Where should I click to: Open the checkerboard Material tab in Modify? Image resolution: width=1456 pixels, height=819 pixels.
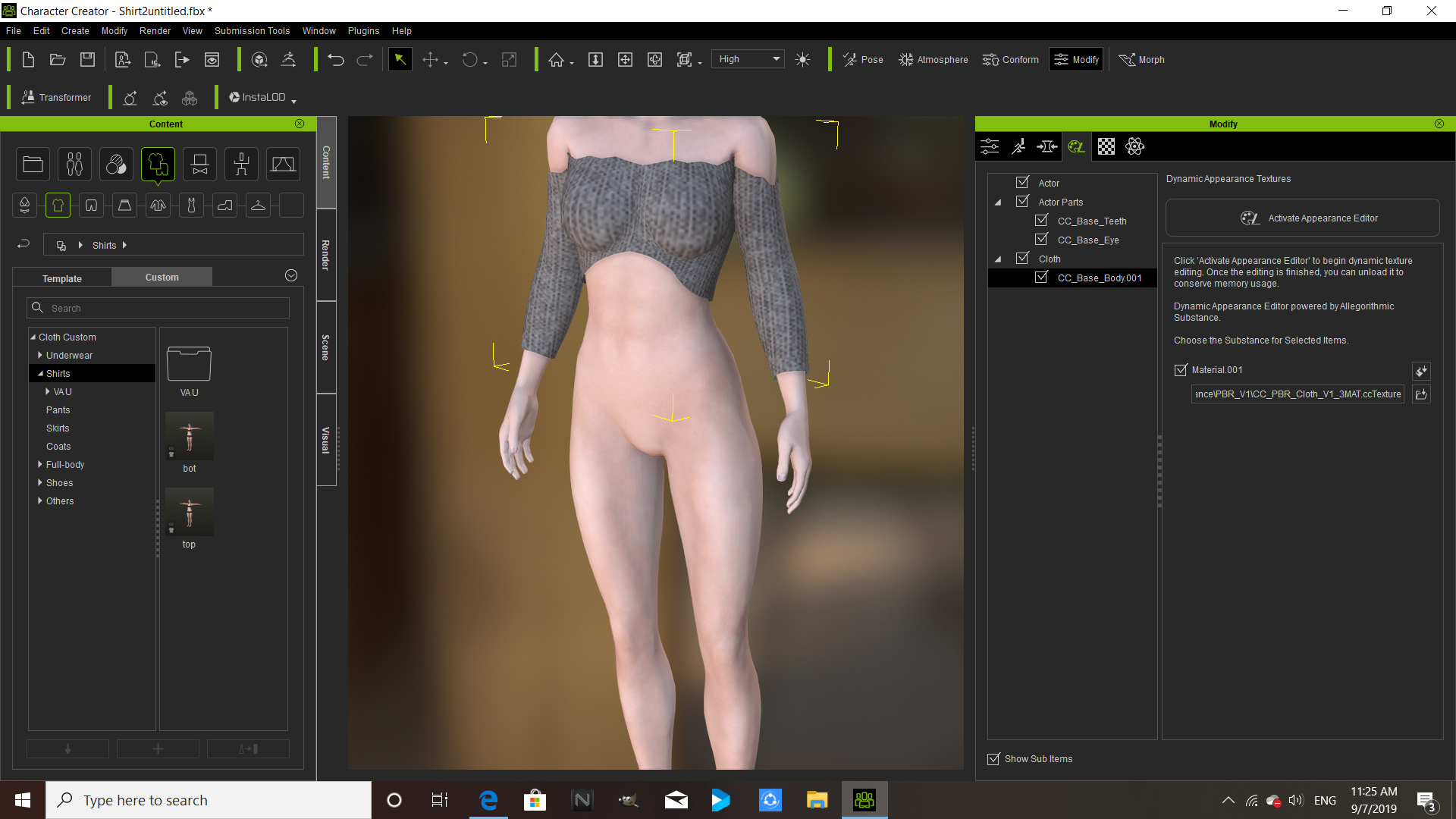1106,146
